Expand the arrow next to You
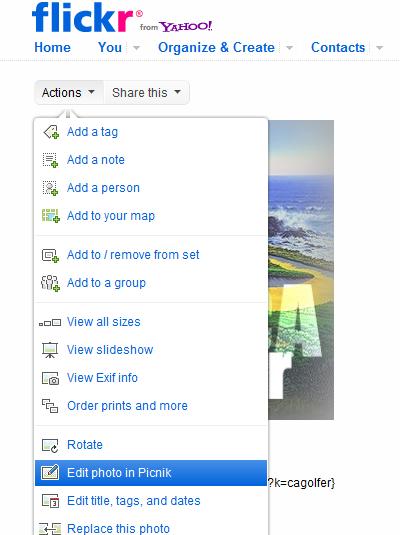The height and width of the screenshot is (535, 400). pos(136,47)
